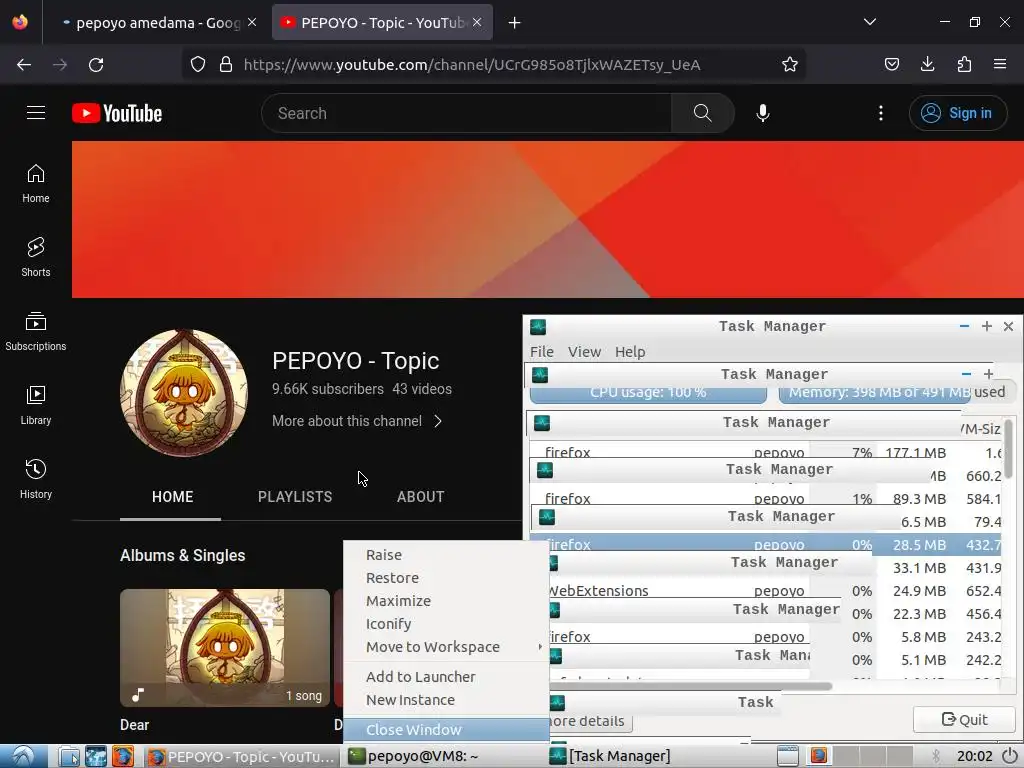This screenshot has width=1024, height=768.
Task: Switch to the PLAYLISTS channel tab
Action: tap(295, 497)
